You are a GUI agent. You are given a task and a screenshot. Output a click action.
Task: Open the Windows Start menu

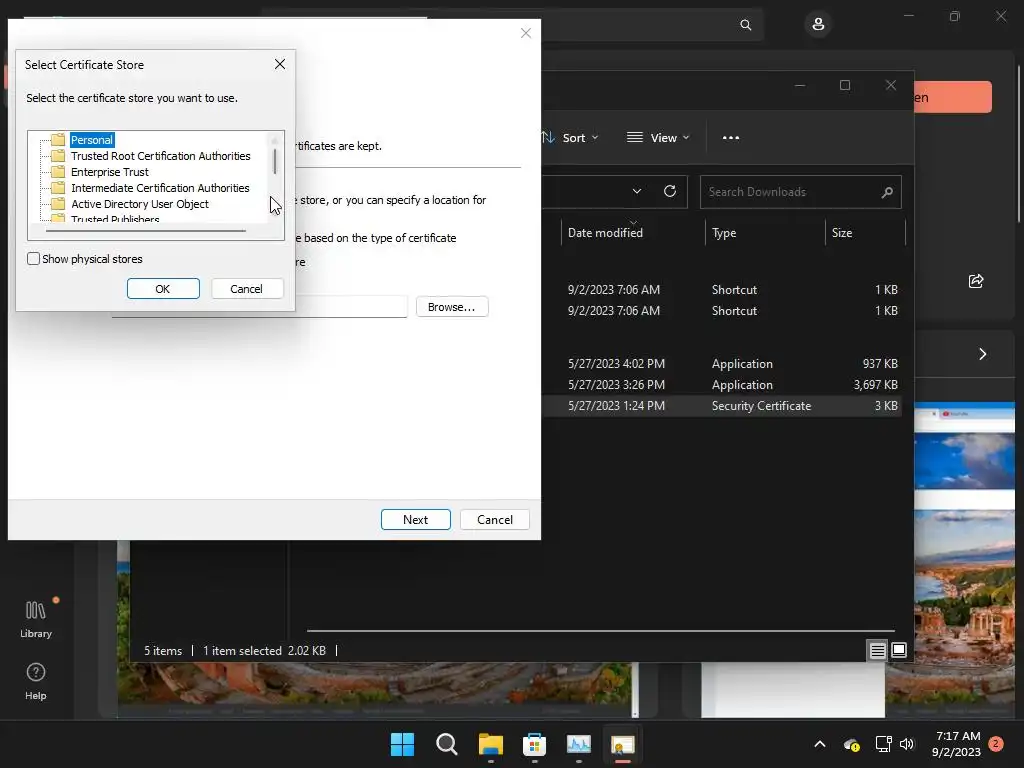coord(402,744)
